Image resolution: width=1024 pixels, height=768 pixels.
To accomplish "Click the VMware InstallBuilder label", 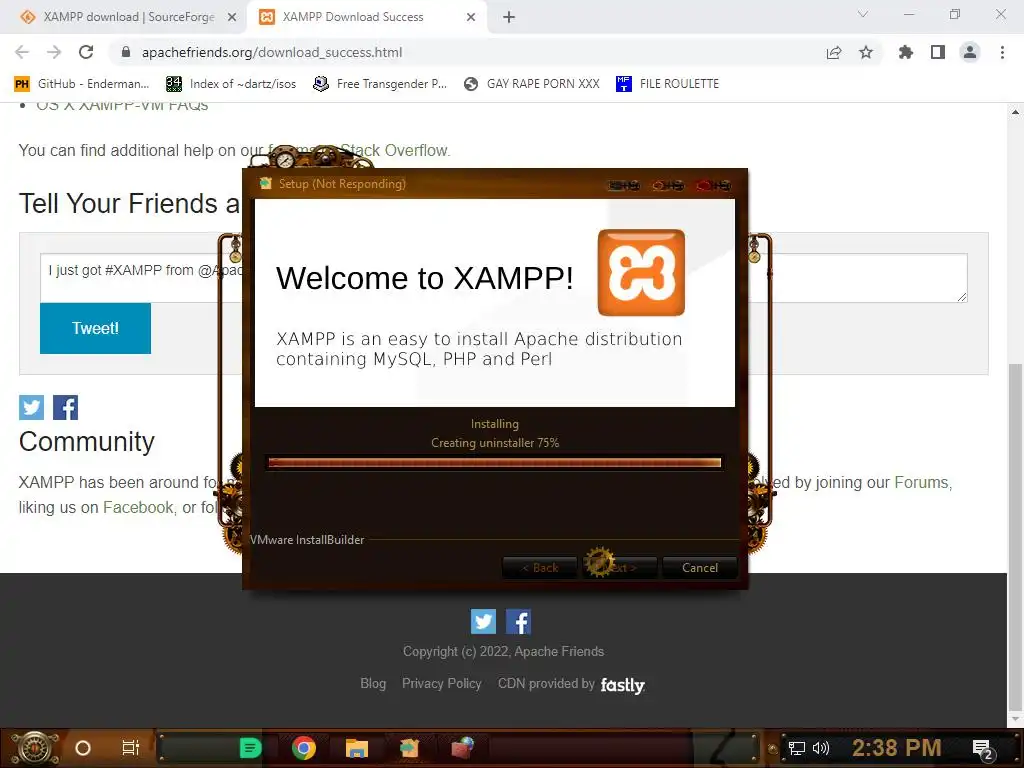I will tap(307, 539).
